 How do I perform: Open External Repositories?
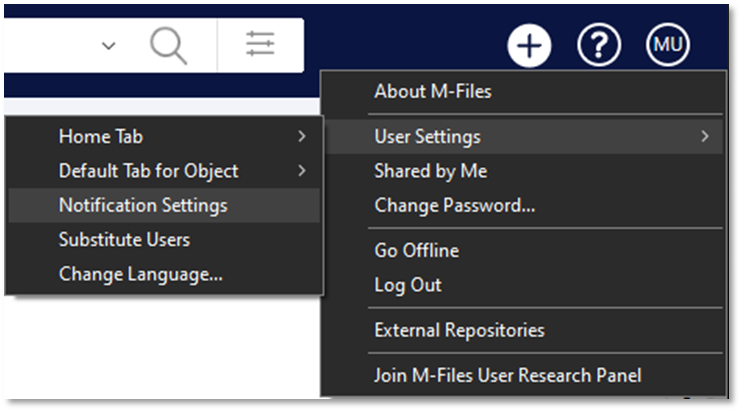(459, 330)
